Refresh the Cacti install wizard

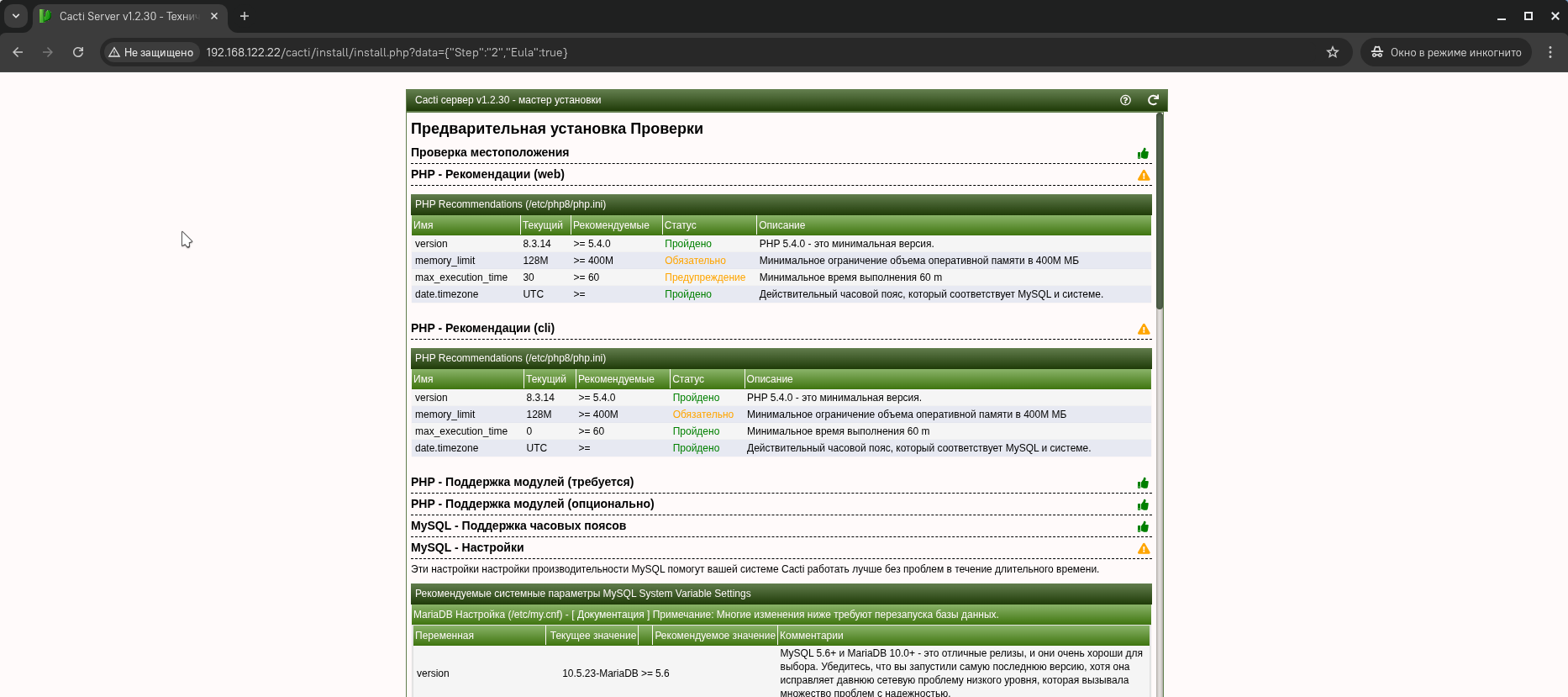tap(1153, 100)
